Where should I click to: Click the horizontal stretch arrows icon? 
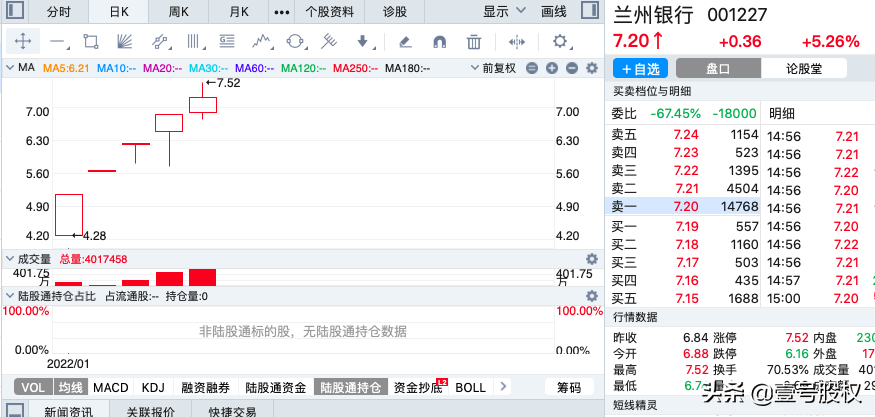(517, 41)
